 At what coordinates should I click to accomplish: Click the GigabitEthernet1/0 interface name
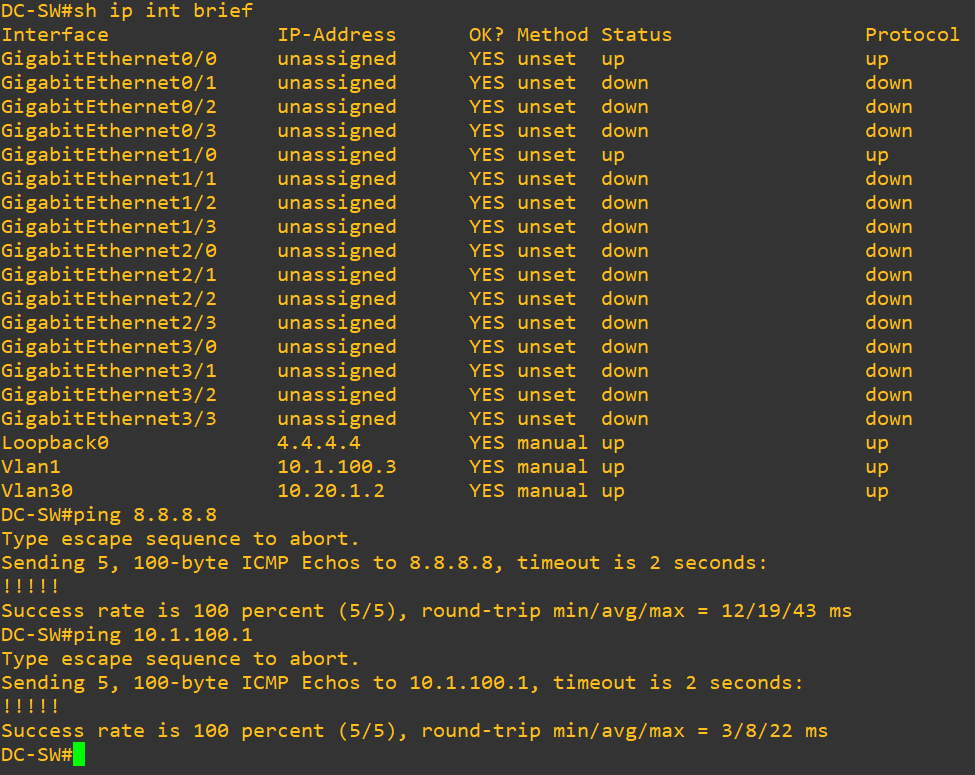[108, 155]
